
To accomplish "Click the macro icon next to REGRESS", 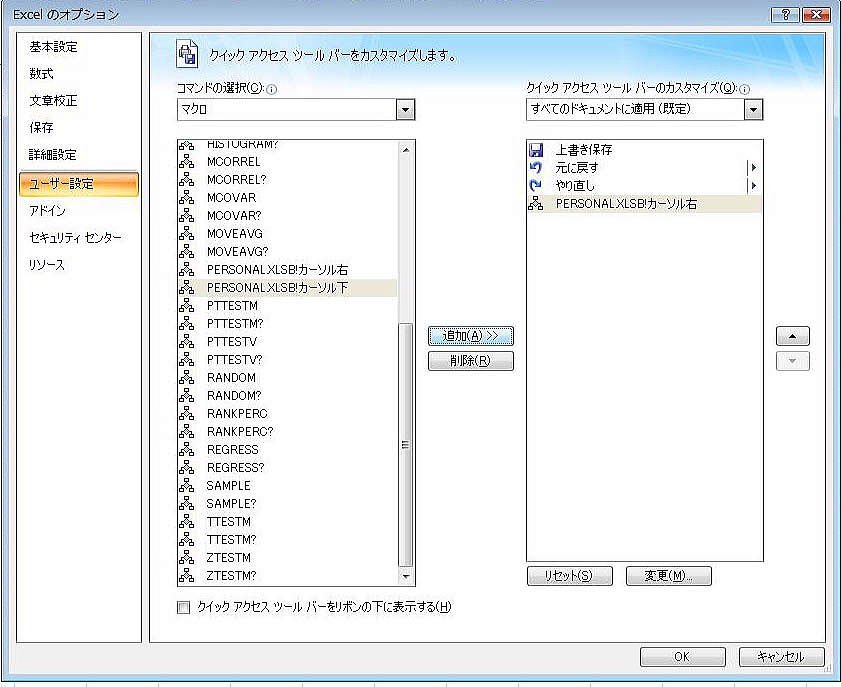I will point(186,450).
